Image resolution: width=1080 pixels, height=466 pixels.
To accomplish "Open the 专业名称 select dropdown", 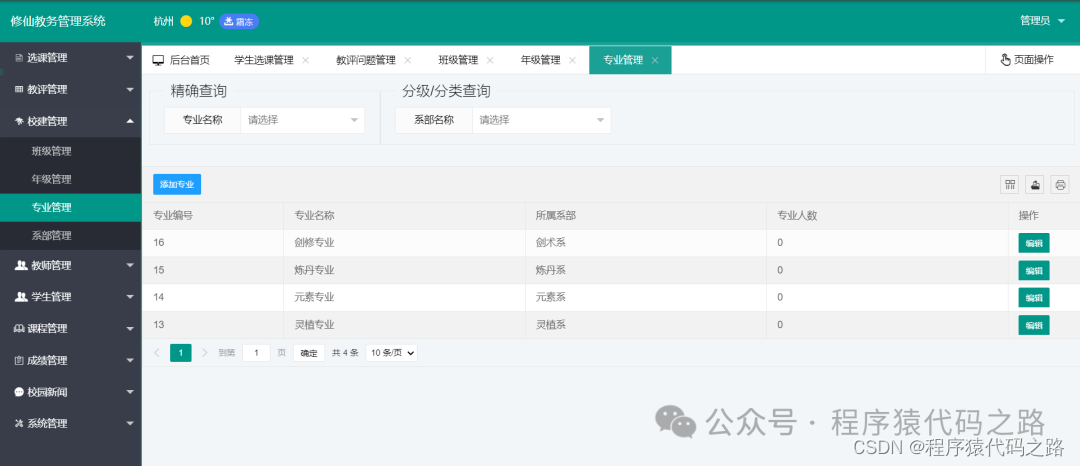I will coord(302,120).
